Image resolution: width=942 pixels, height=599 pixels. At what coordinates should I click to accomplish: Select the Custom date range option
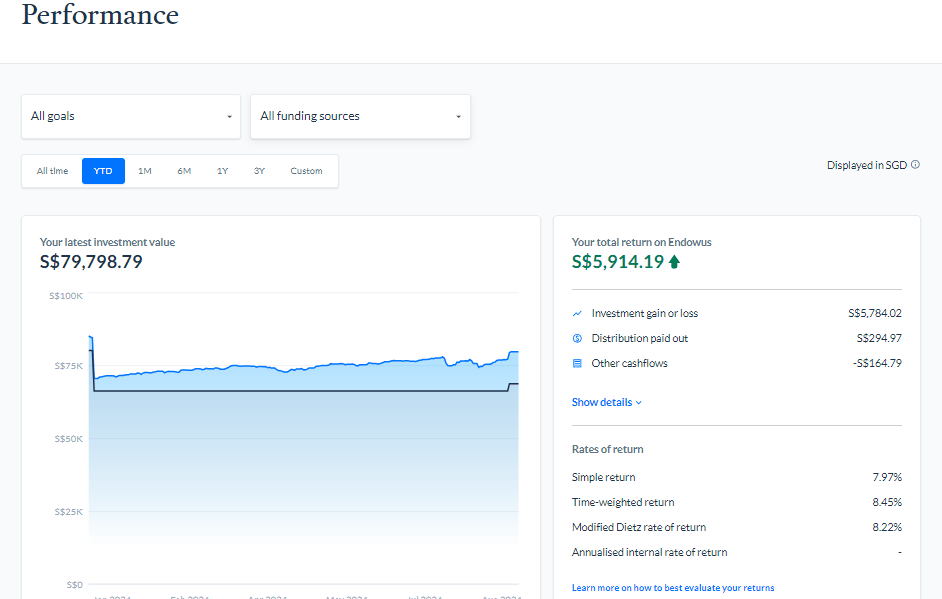tap(306, 171)
